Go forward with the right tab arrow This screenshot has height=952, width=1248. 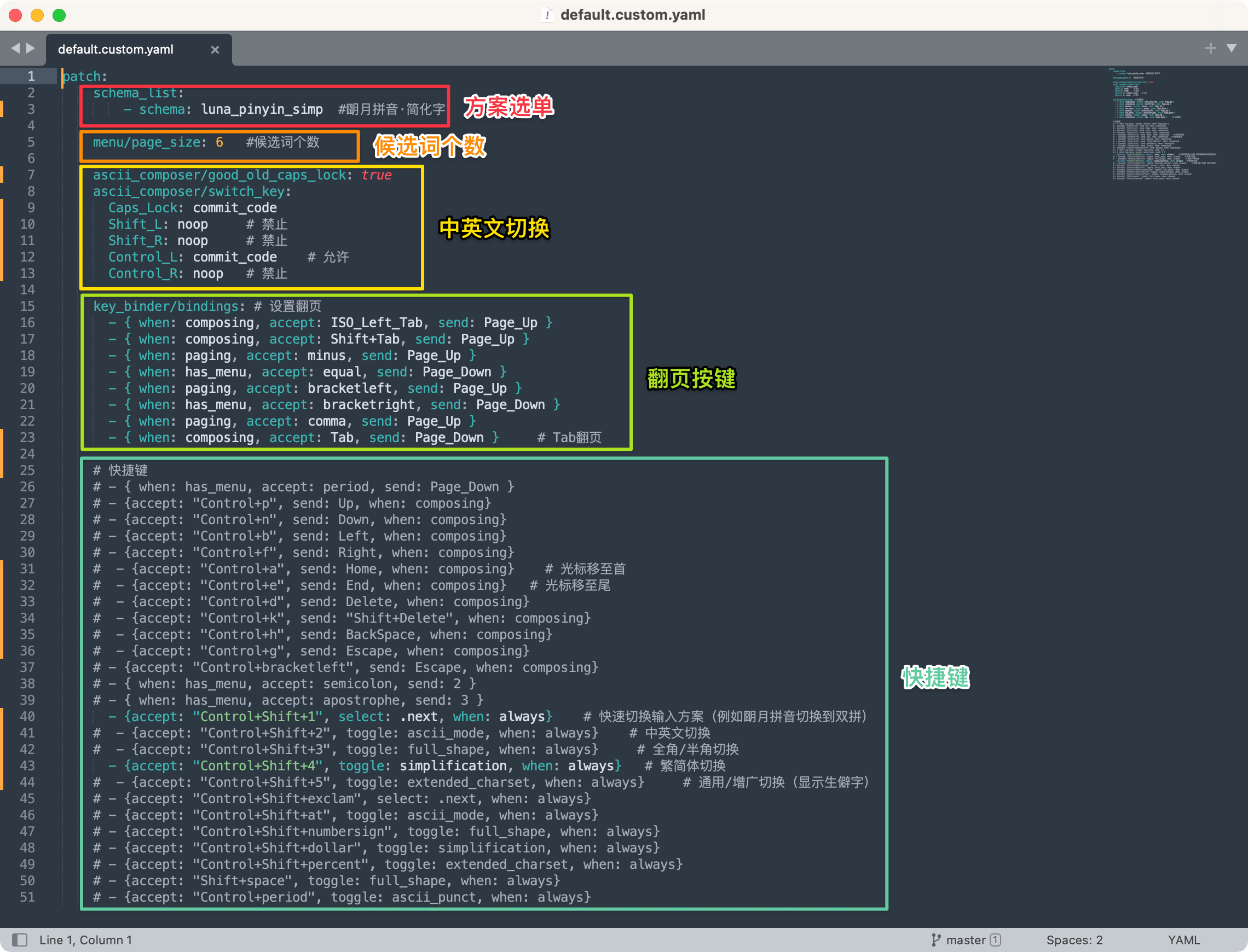coord(31,49)
